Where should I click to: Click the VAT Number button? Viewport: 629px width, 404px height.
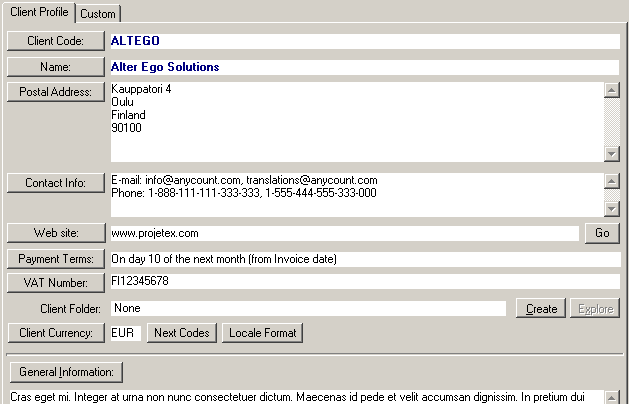point(55,282)
